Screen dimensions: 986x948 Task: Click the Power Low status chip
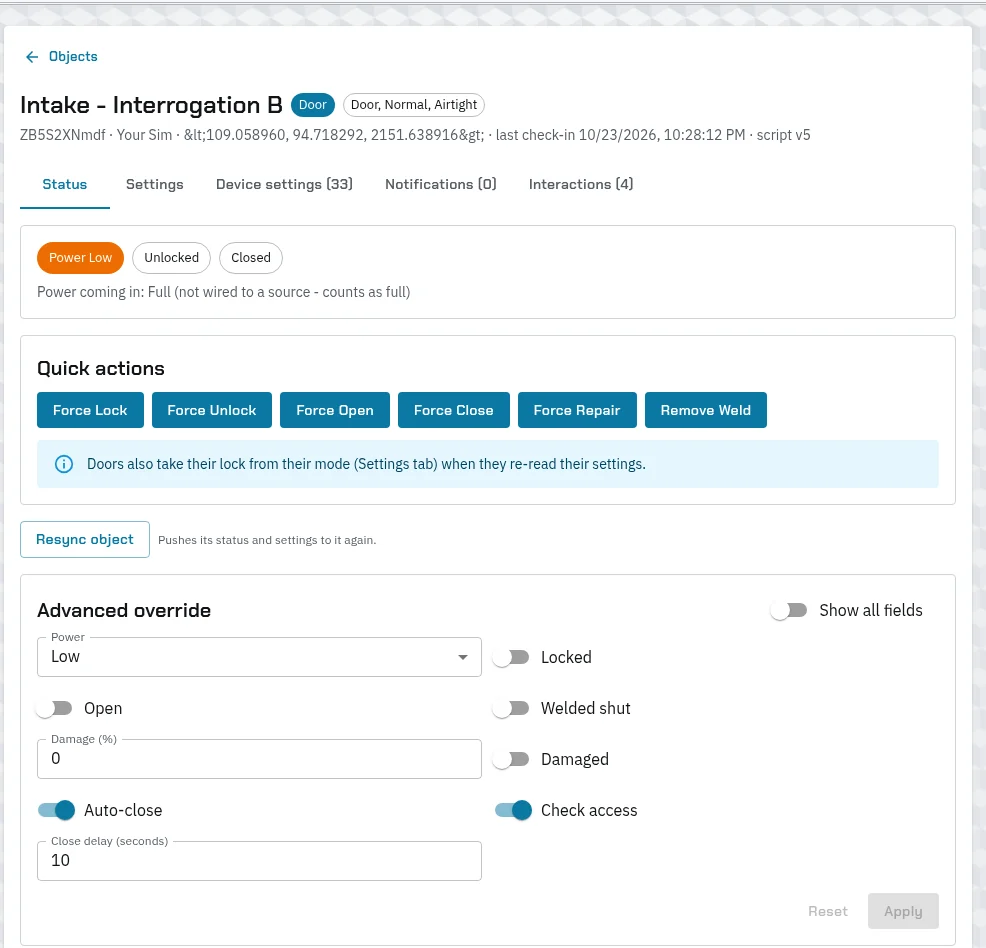pos(80,258)
